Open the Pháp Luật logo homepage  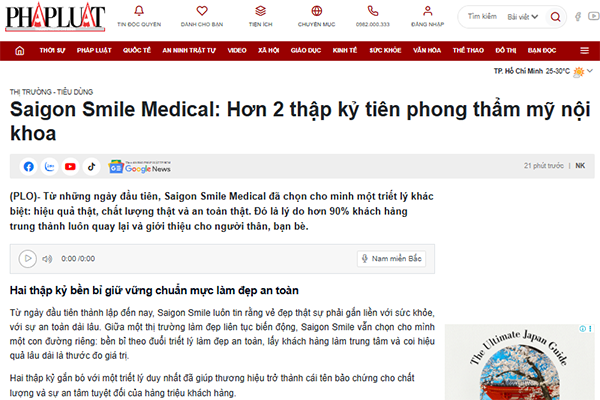(55, 17)
